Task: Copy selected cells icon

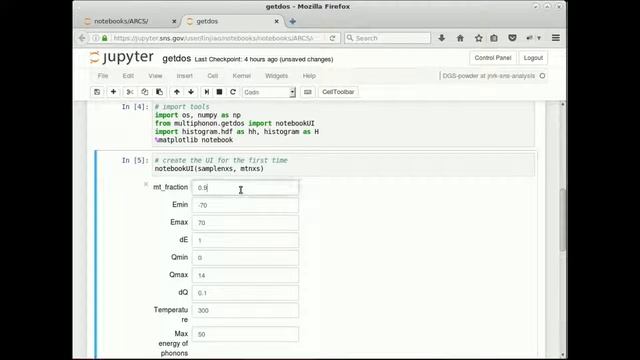Action: click(x=144, y=92)
